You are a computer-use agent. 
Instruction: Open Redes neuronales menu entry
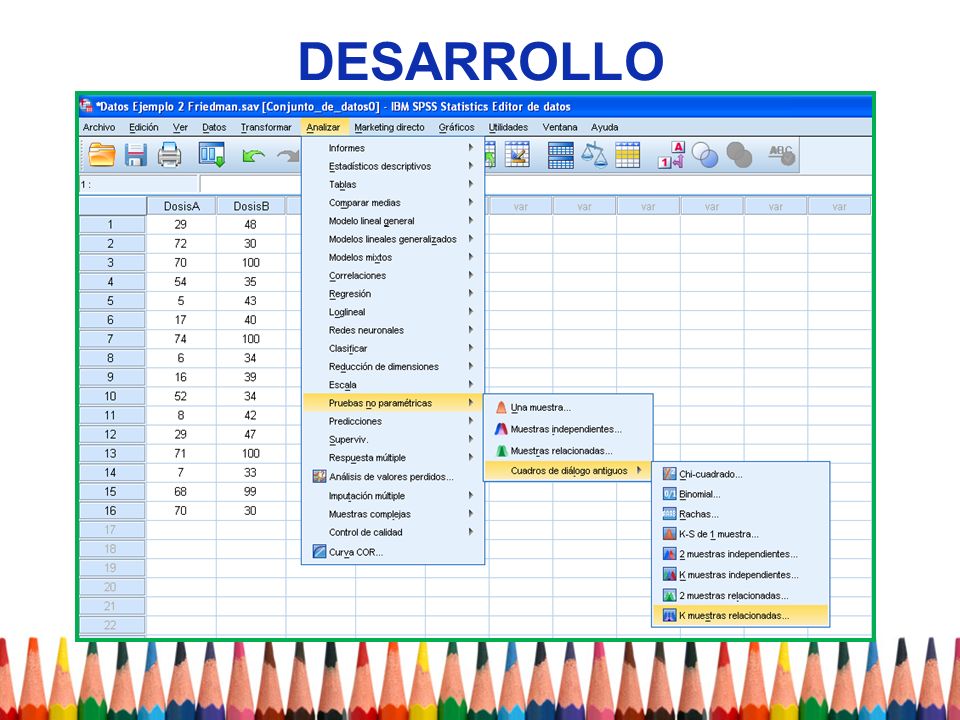393,330
